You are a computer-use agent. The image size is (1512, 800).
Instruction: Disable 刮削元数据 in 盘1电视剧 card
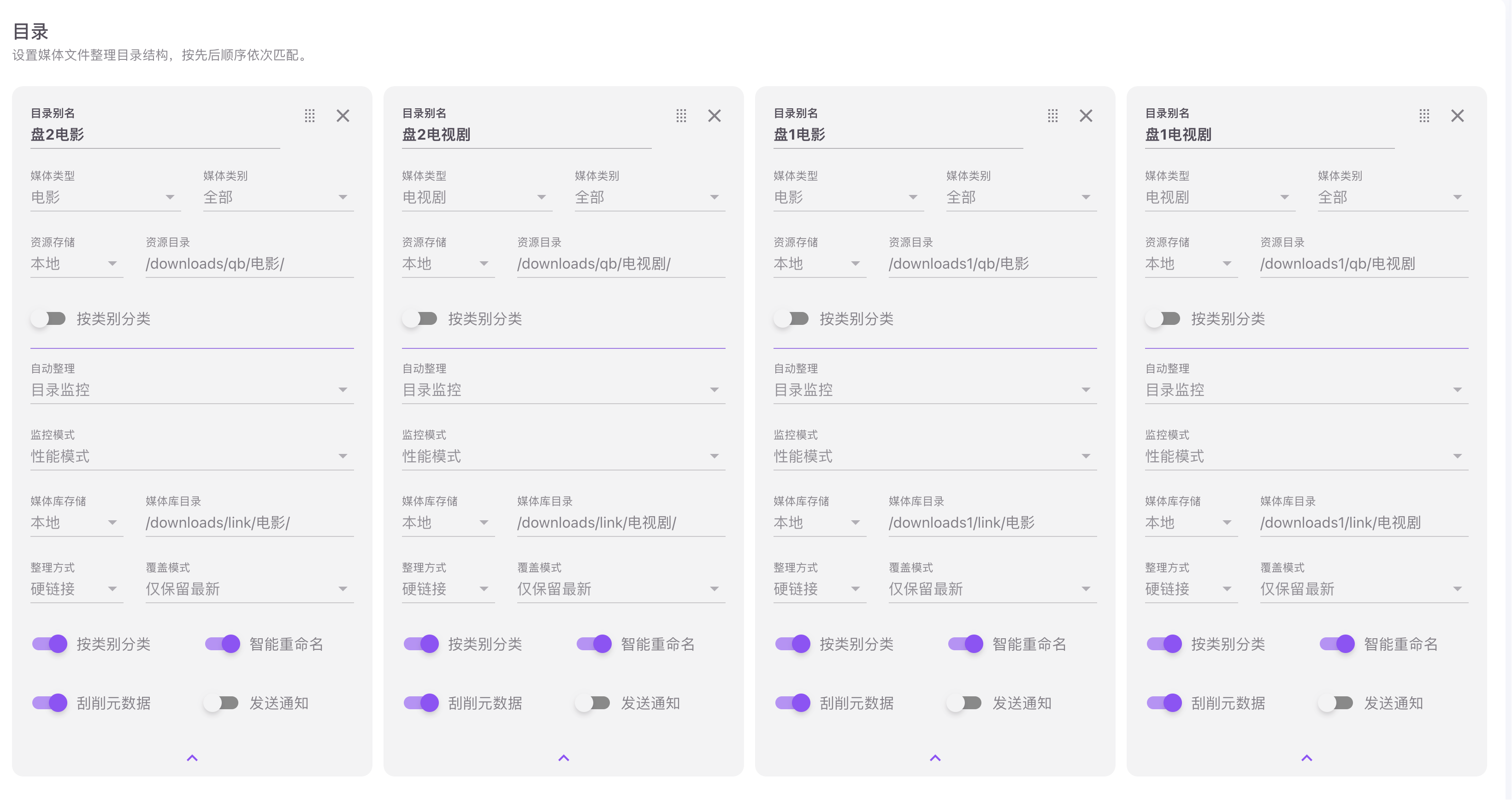pos(1164,703)
